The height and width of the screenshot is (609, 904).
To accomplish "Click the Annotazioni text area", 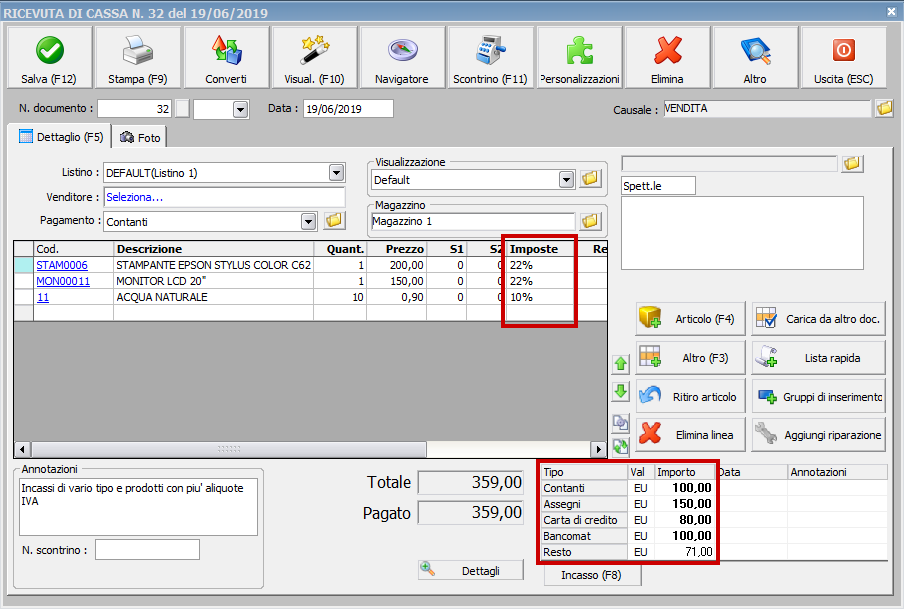I will (138, 507).
